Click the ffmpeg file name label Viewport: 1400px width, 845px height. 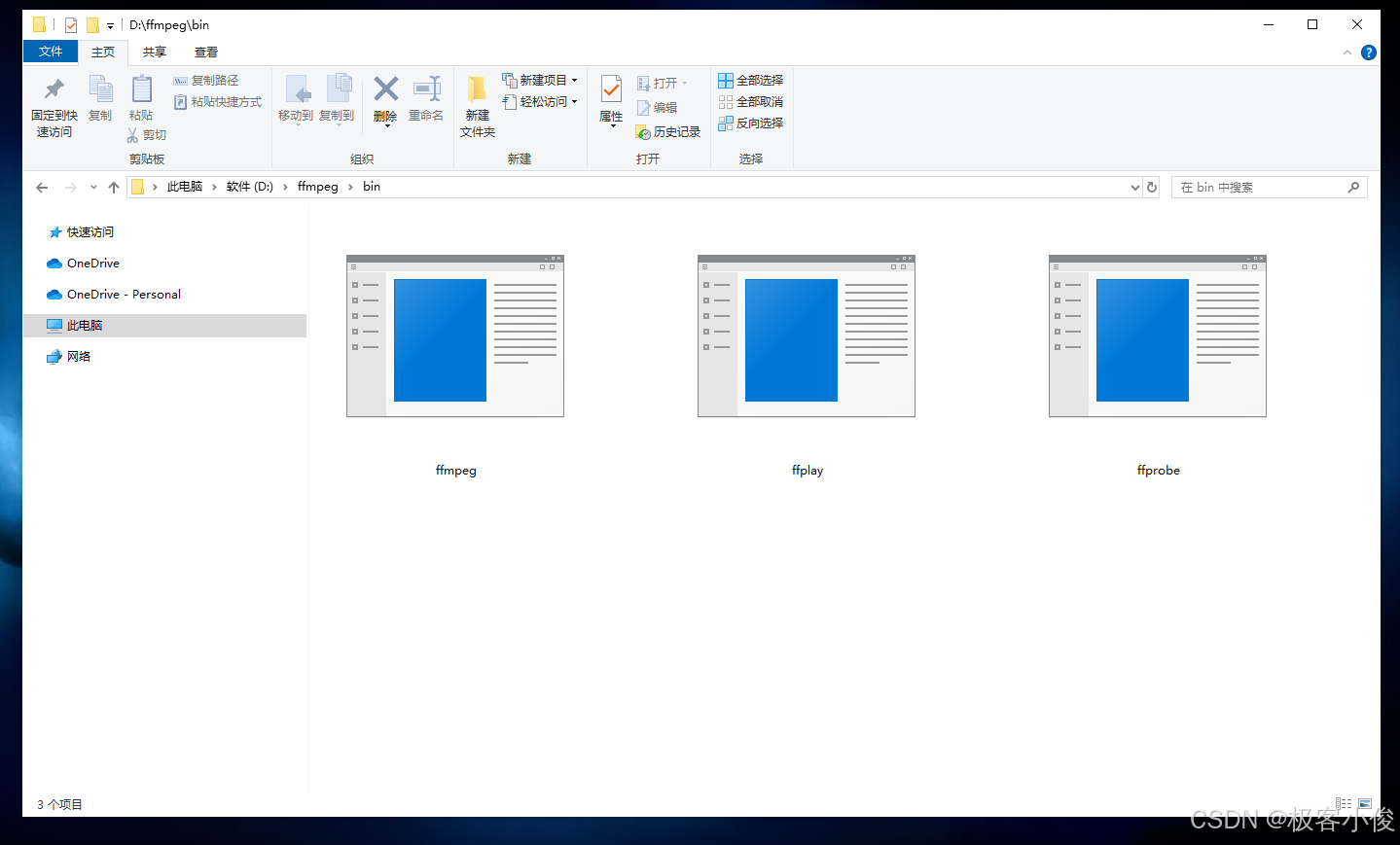tap(456, 471)
